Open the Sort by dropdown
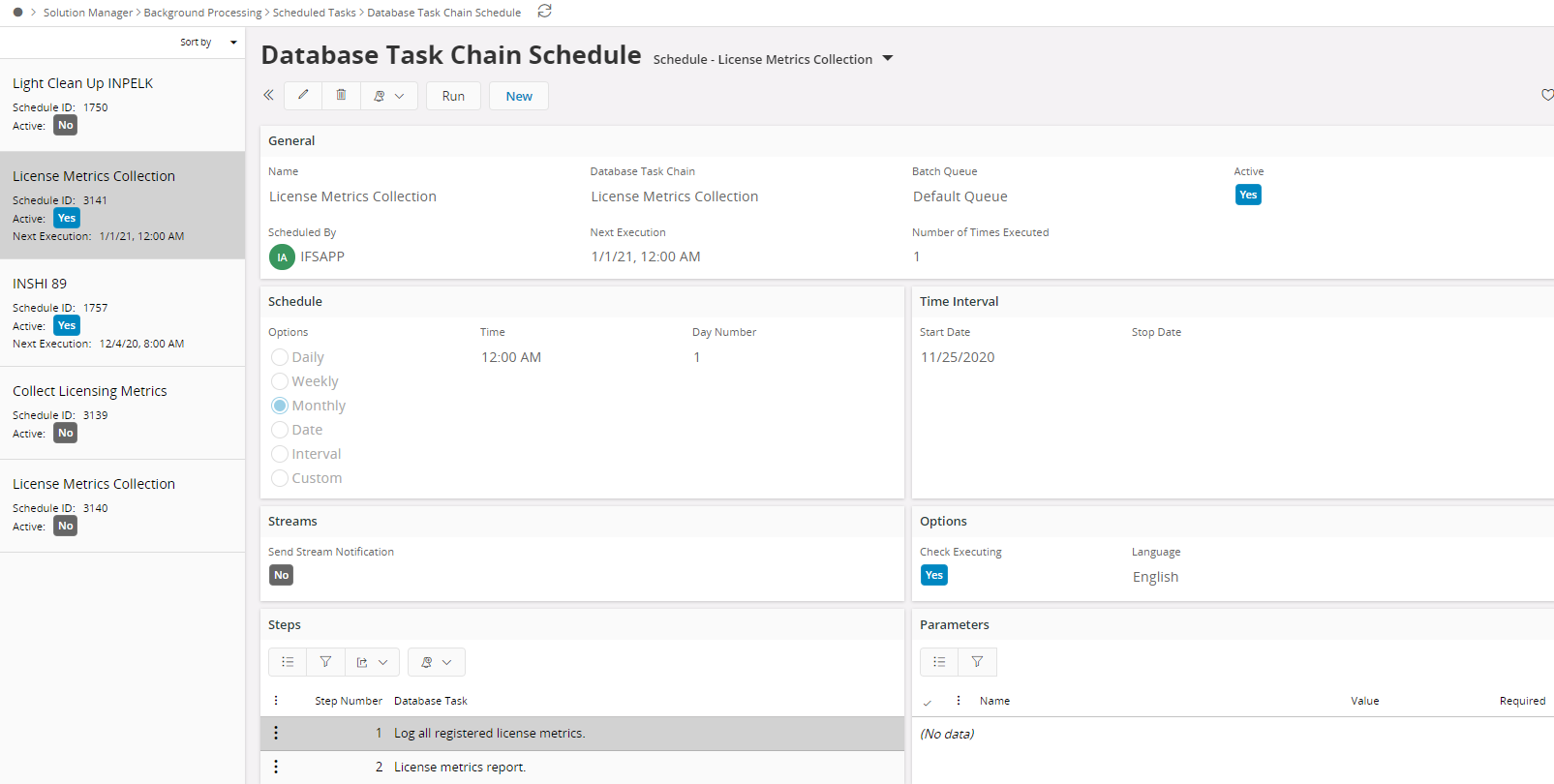 [208, 43]
